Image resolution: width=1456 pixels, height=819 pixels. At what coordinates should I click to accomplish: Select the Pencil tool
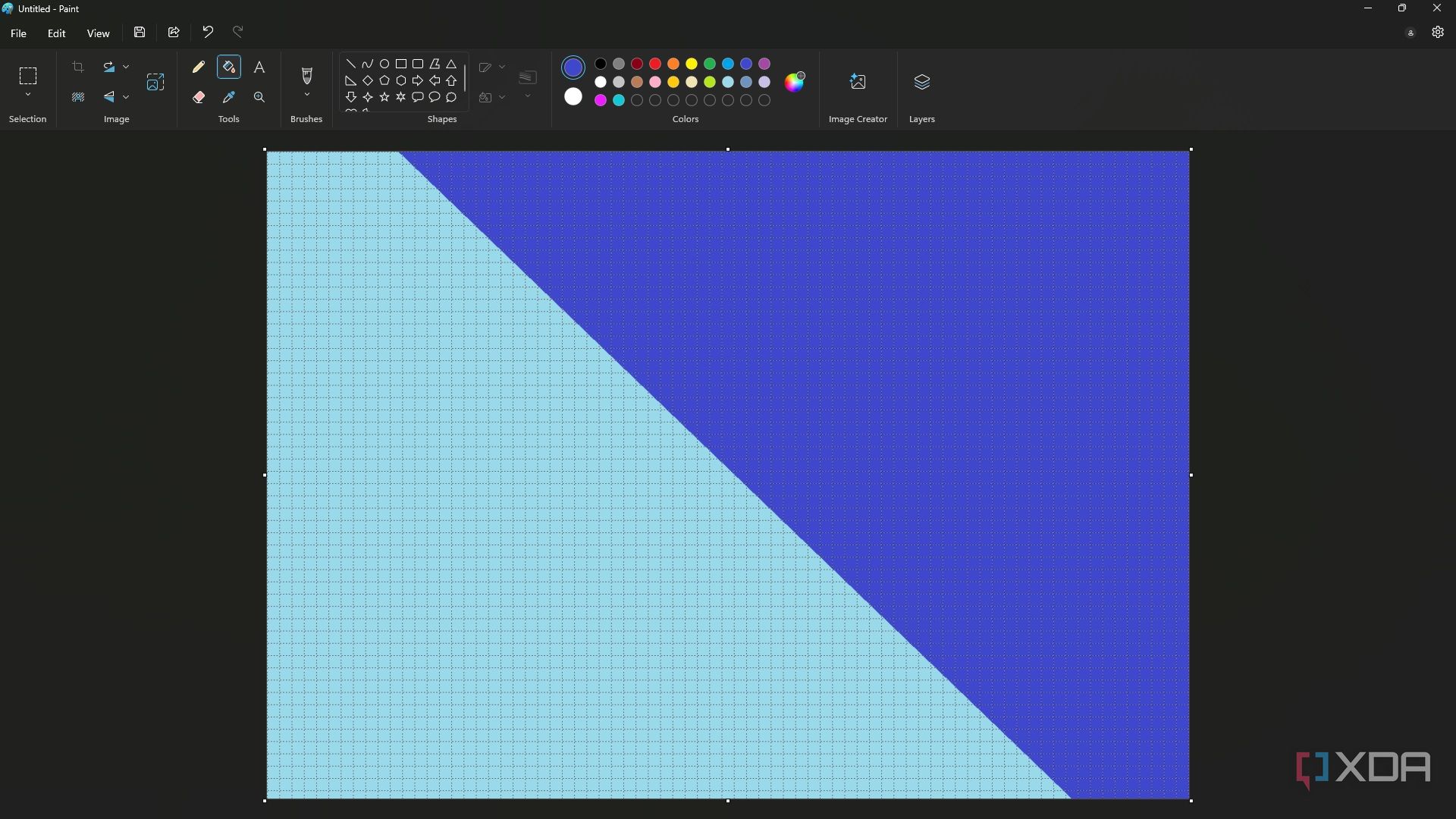tap(199, 67)
